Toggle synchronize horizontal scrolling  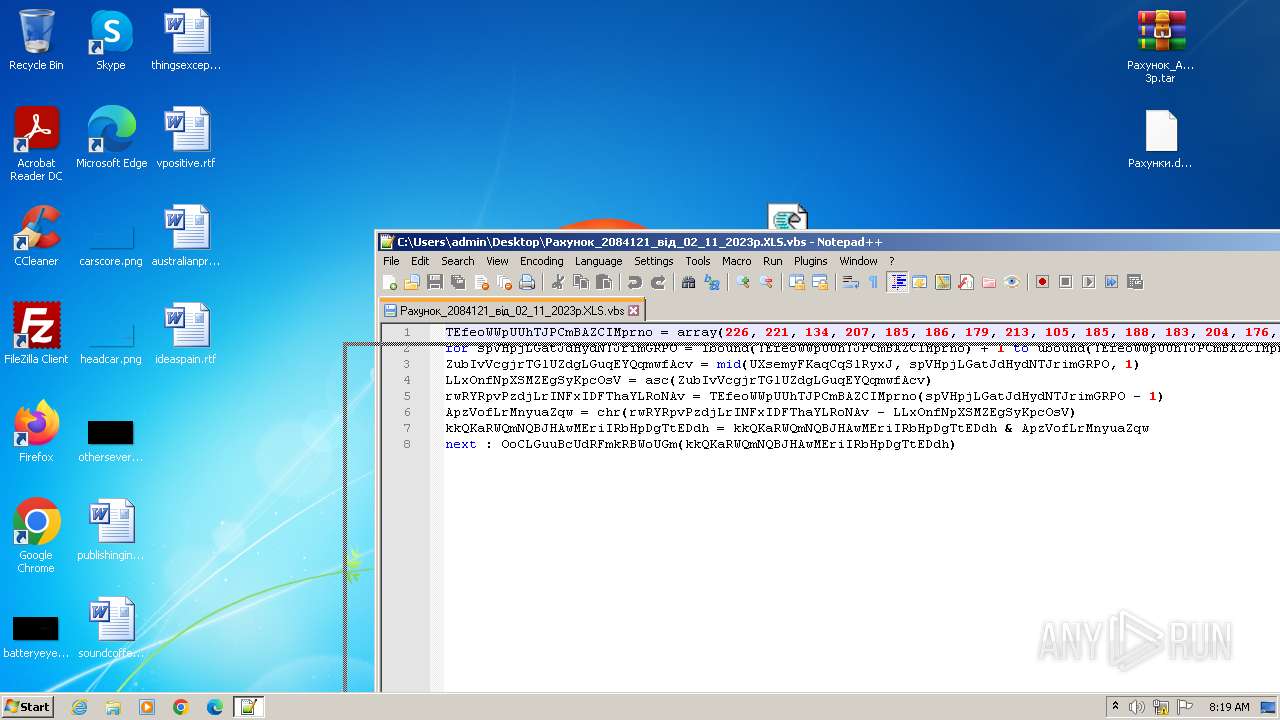820,282
